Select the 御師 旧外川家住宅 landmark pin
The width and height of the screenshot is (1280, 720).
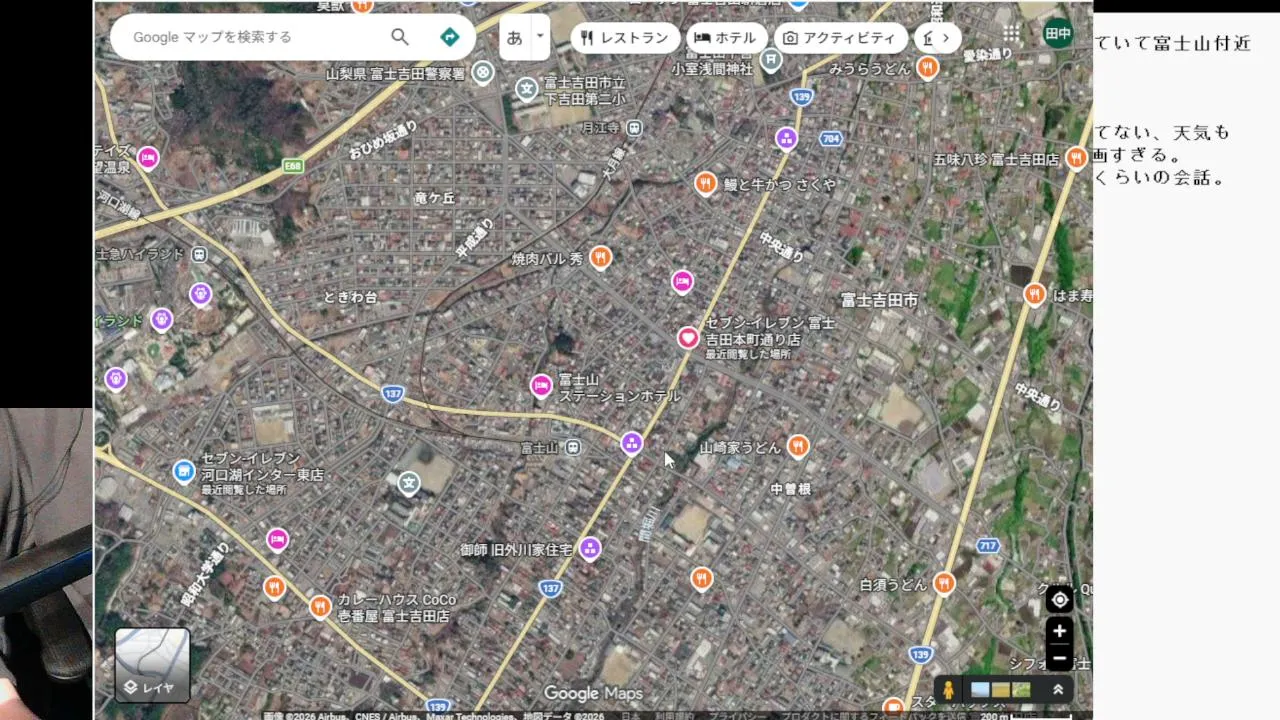pos(590,548)
